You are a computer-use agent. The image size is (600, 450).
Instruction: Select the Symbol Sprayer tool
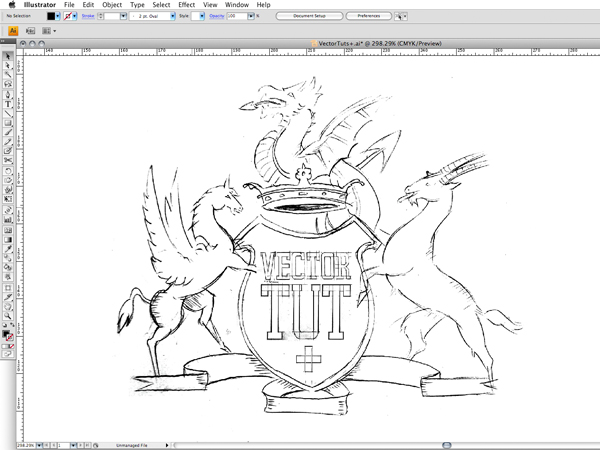click(x=8, y=210)
